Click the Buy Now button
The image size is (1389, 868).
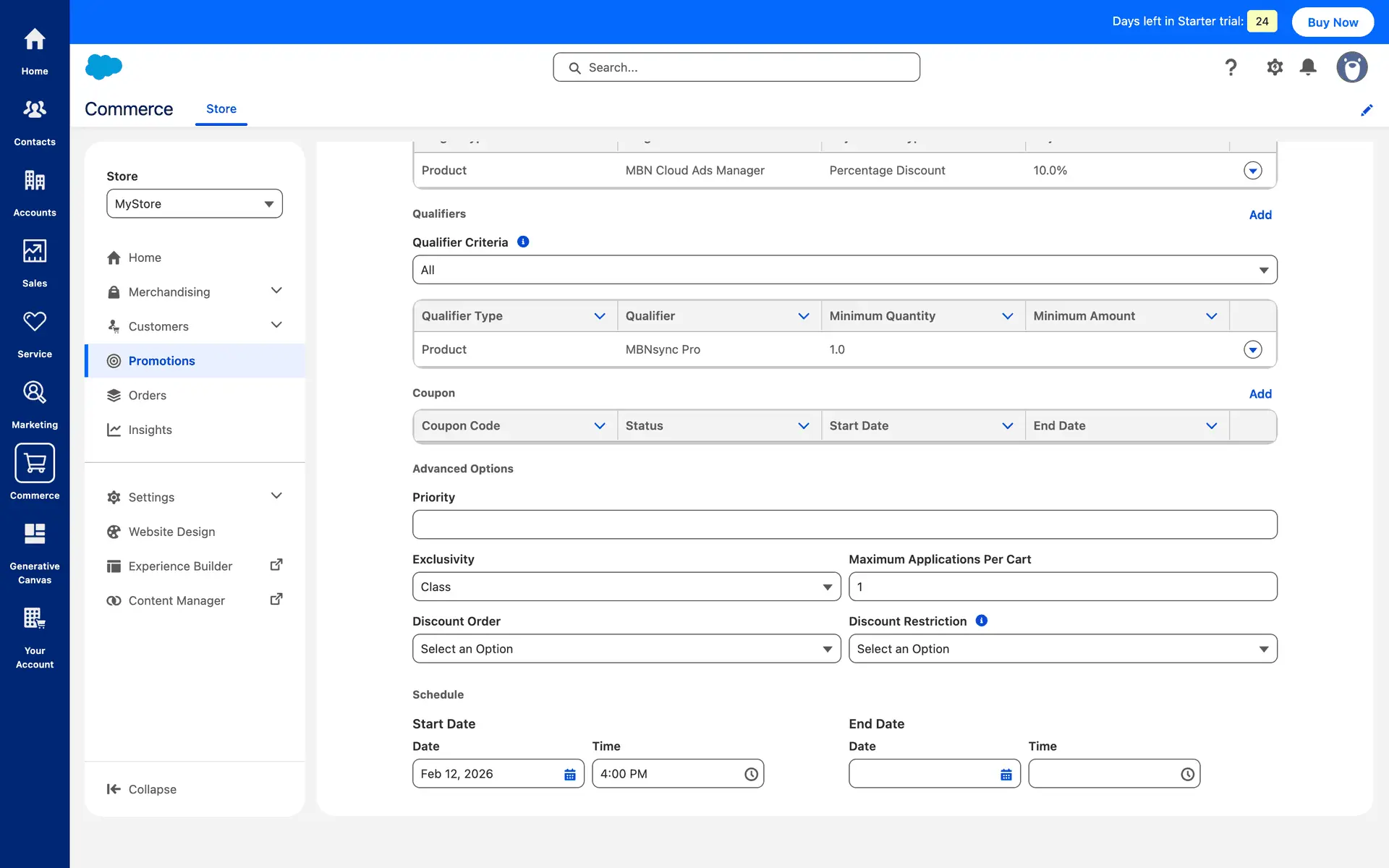tap(1332, 22)
